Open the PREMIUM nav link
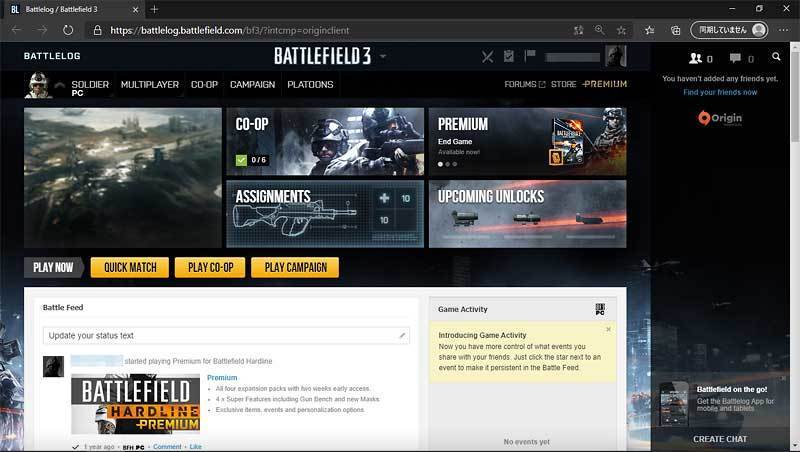The height and width of the screenshot is (452, 800). pos(605,84)
